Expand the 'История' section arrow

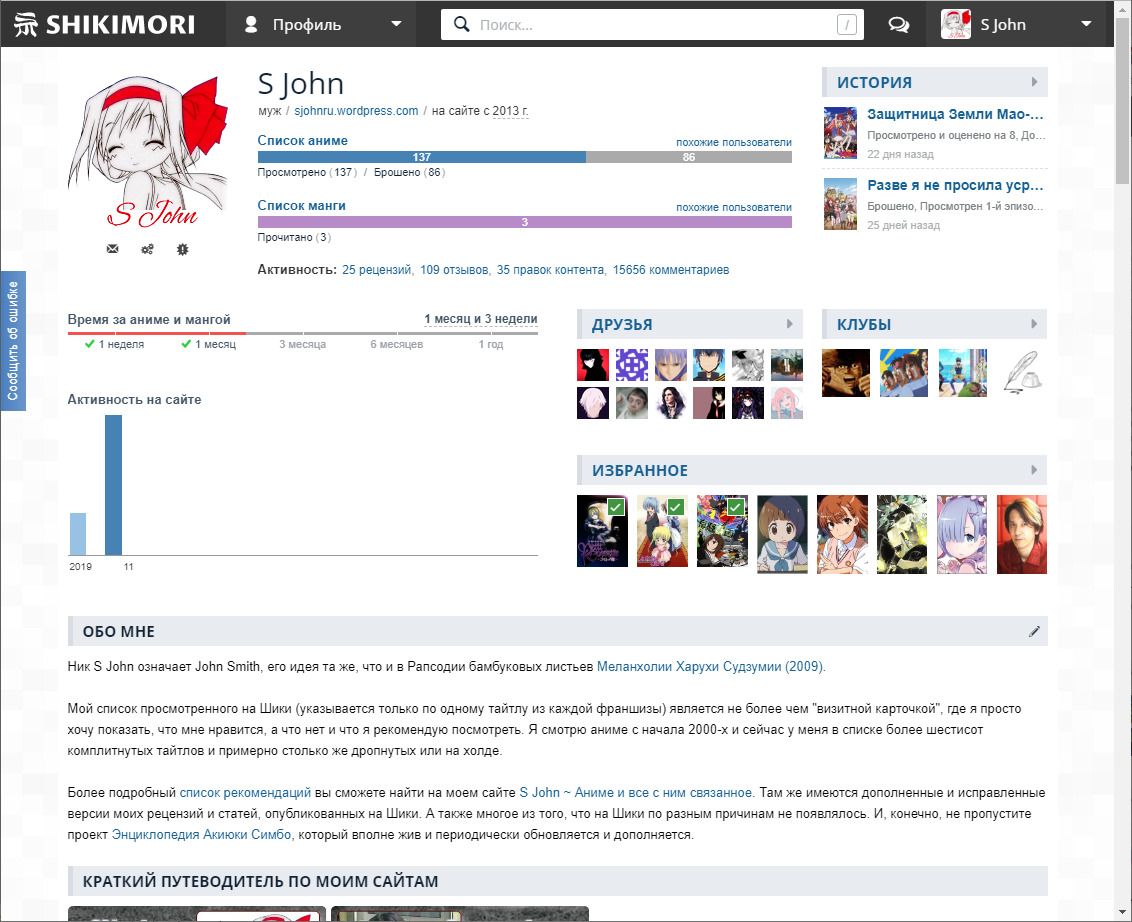pos(1035,82)
